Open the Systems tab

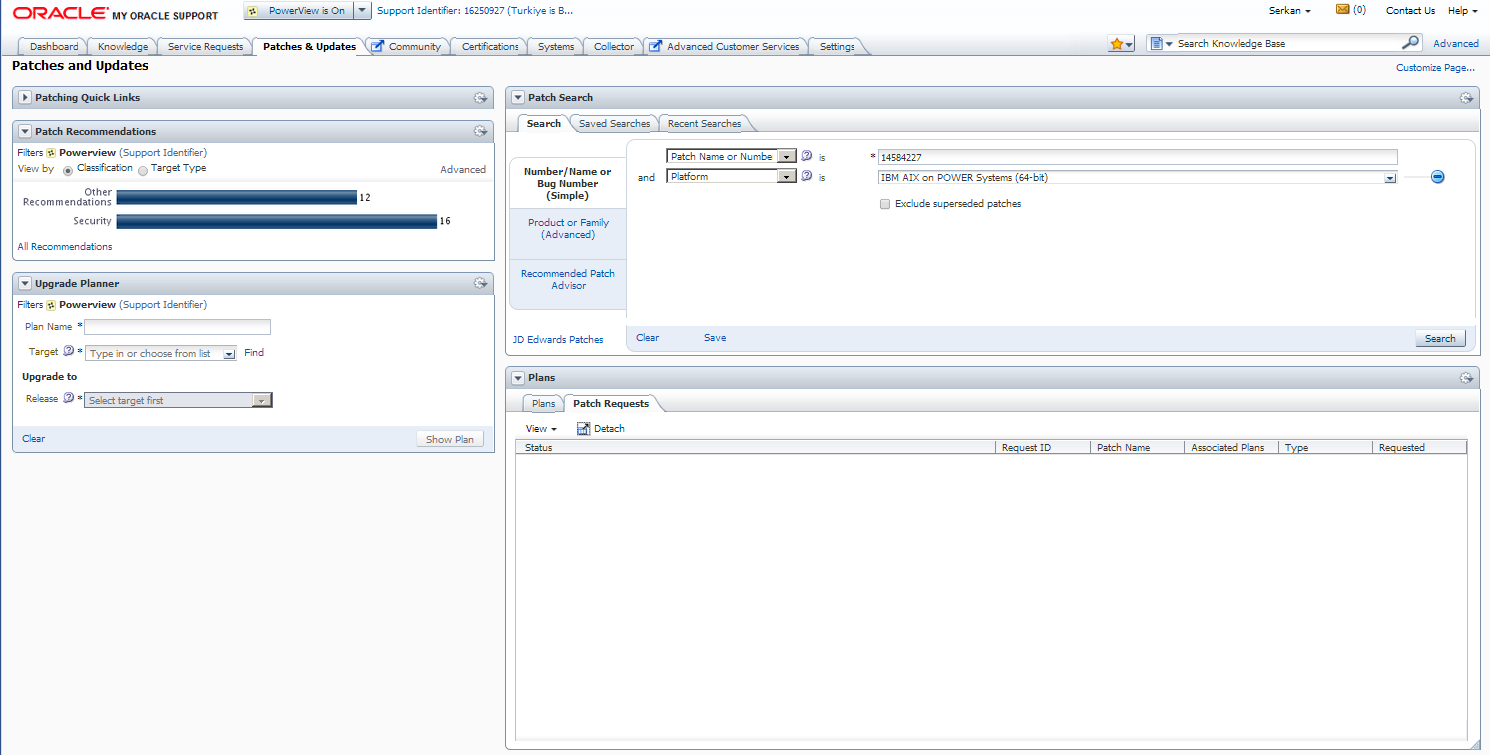555,45
